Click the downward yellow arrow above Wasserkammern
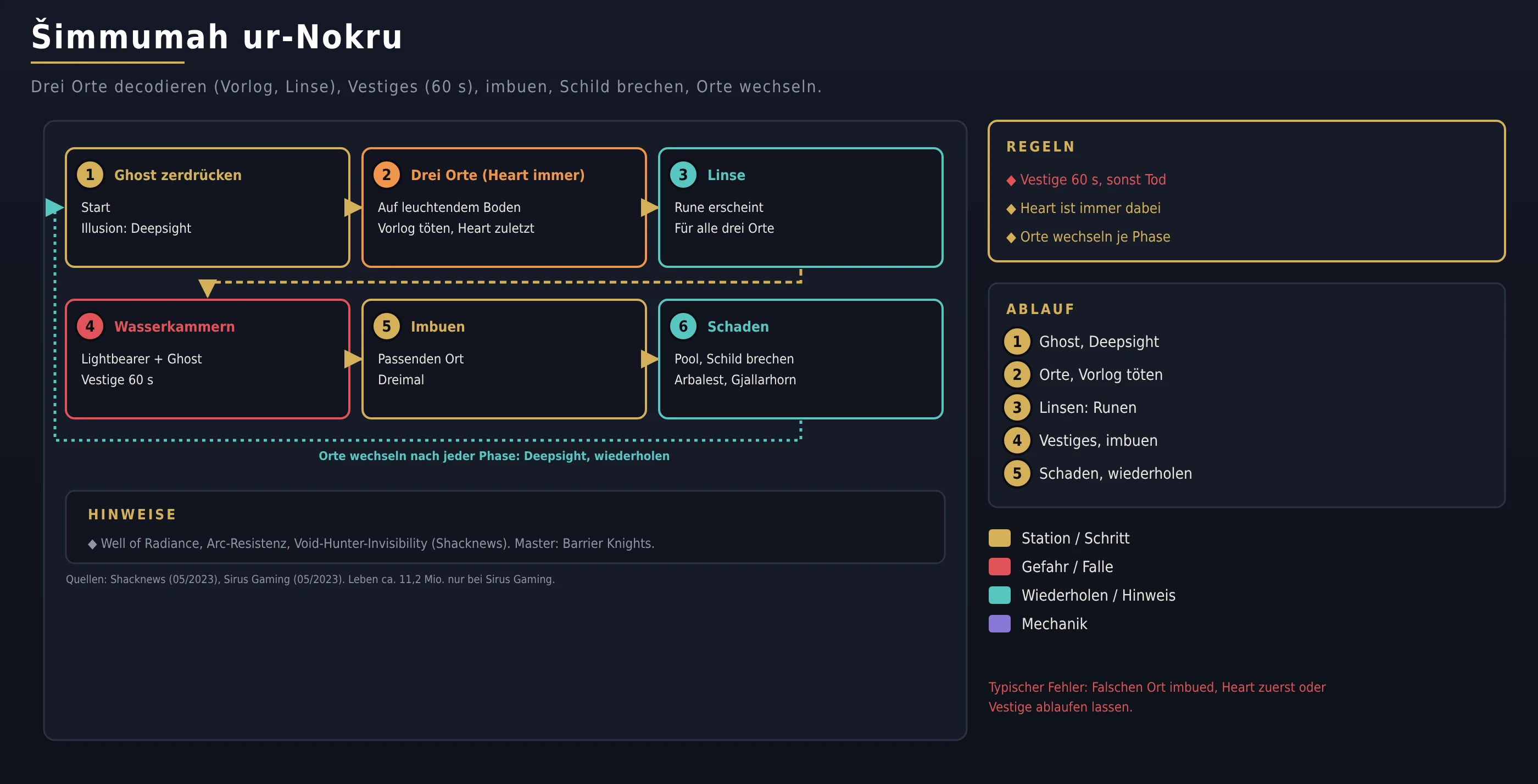Screen dimensions: 1538x784 tap(207, 288)
